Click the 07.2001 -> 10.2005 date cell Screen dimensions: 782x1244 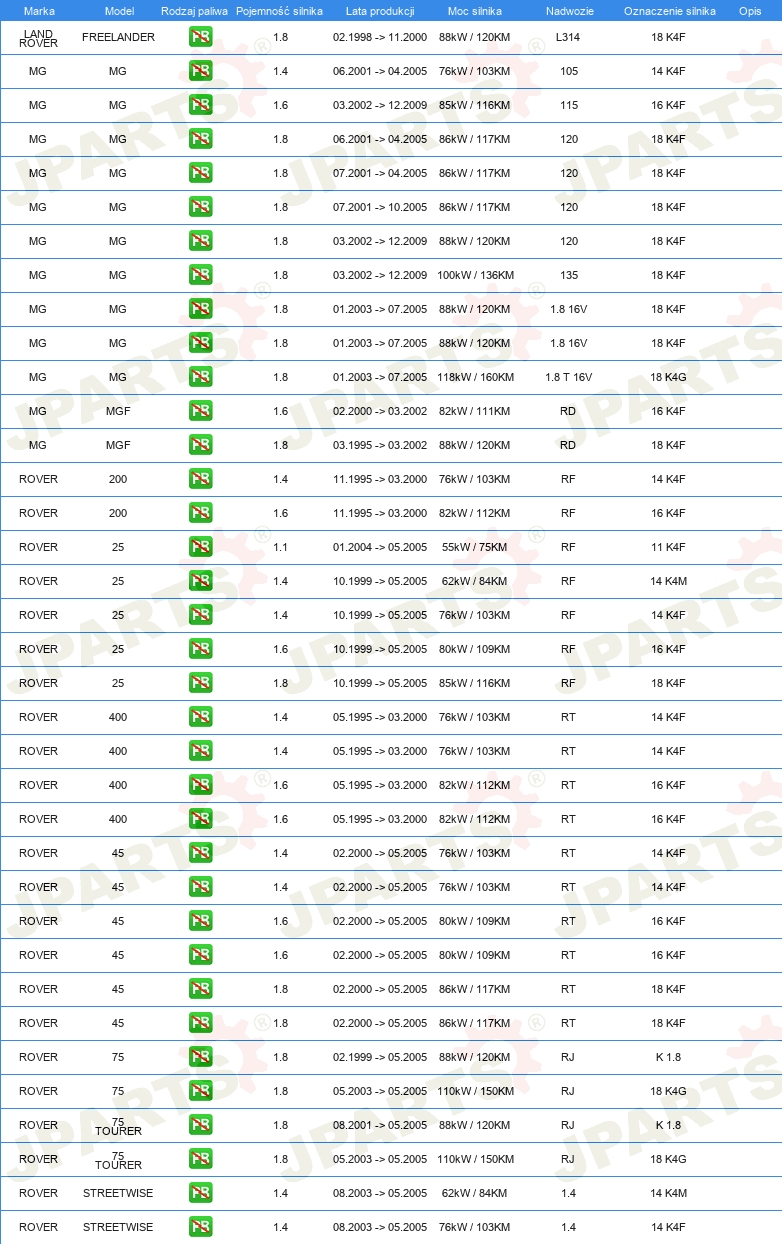pyautogui.click(x=380, y=207)
